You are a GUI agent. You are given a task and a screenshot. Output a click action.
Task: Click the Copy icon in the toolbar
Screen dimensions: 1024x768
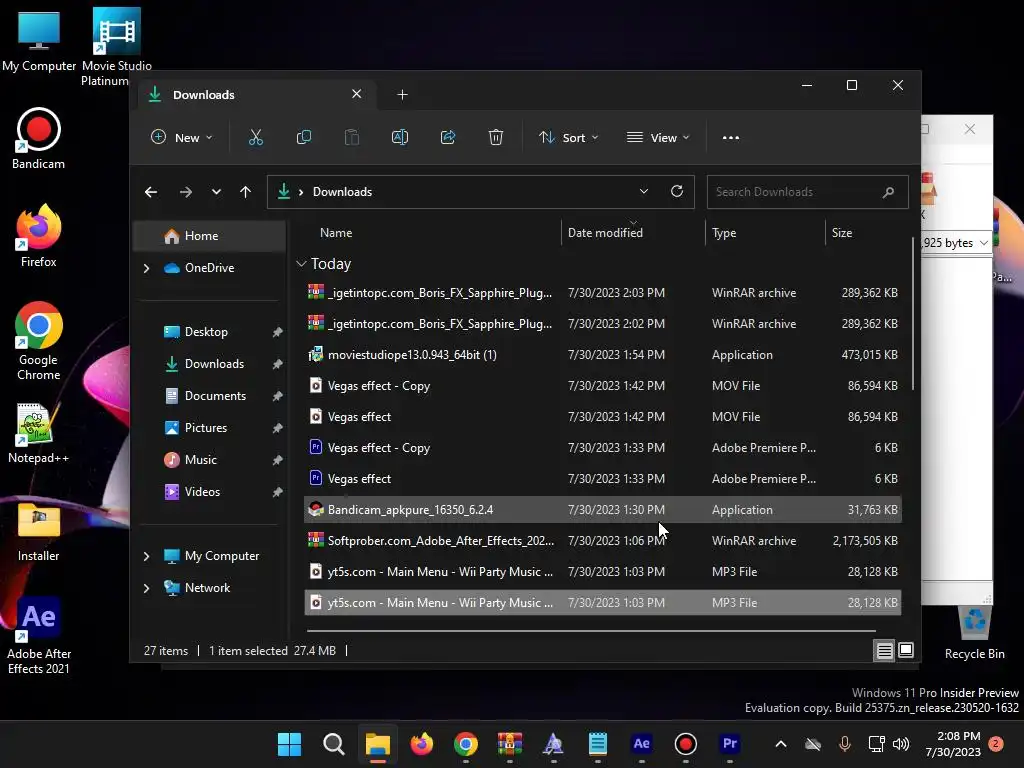point(304,137)
